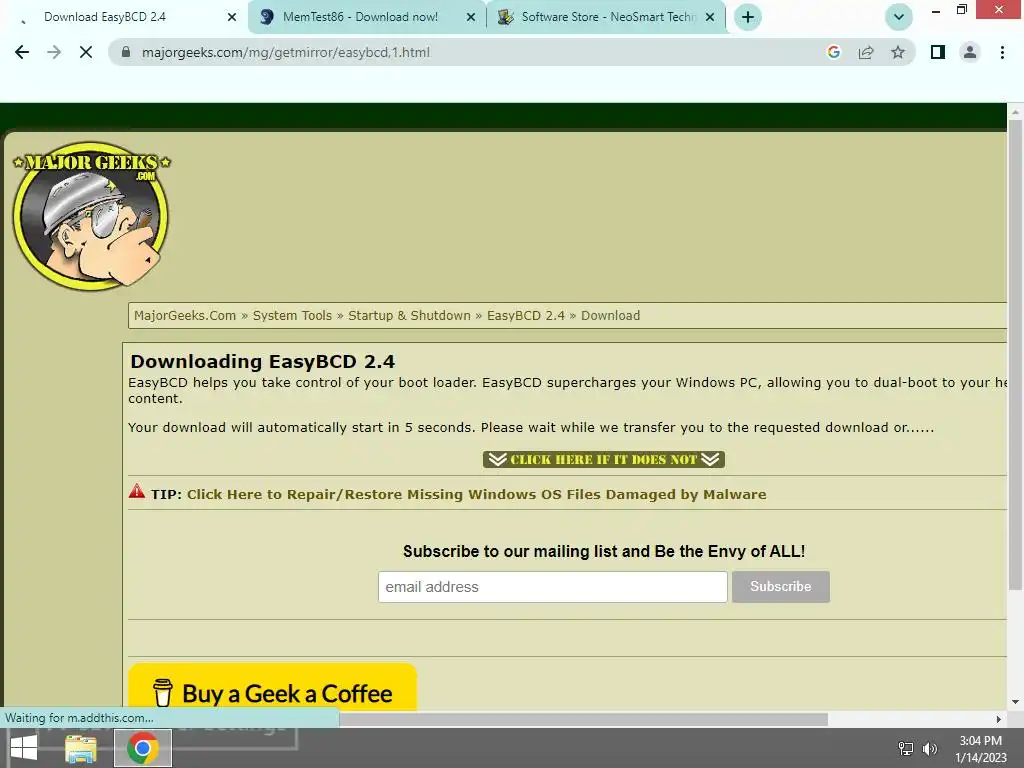Click the Download breadcrumb text
Image resolution: width=1024 pixels, height=768 pixels.
[x=611, y=315]
